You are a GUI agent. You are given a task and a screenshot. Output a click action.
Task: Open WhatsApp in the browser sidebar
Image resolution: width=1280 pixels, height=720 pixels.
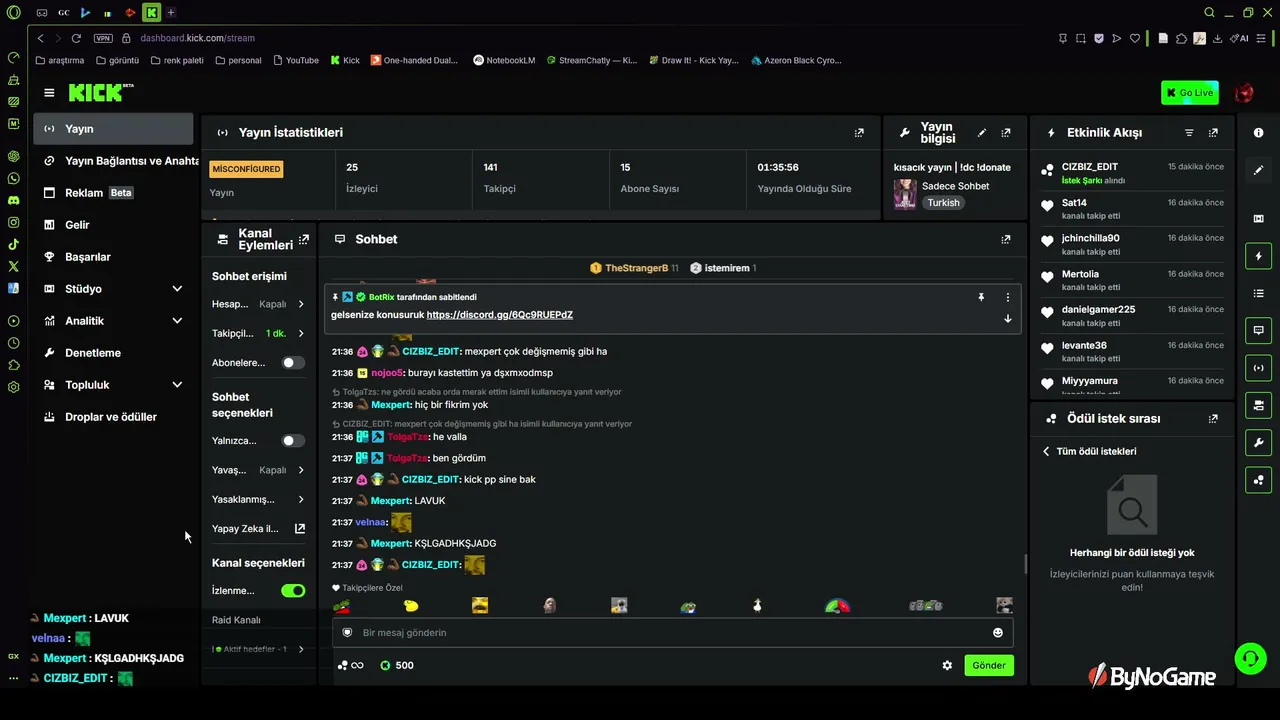(13, 178)
